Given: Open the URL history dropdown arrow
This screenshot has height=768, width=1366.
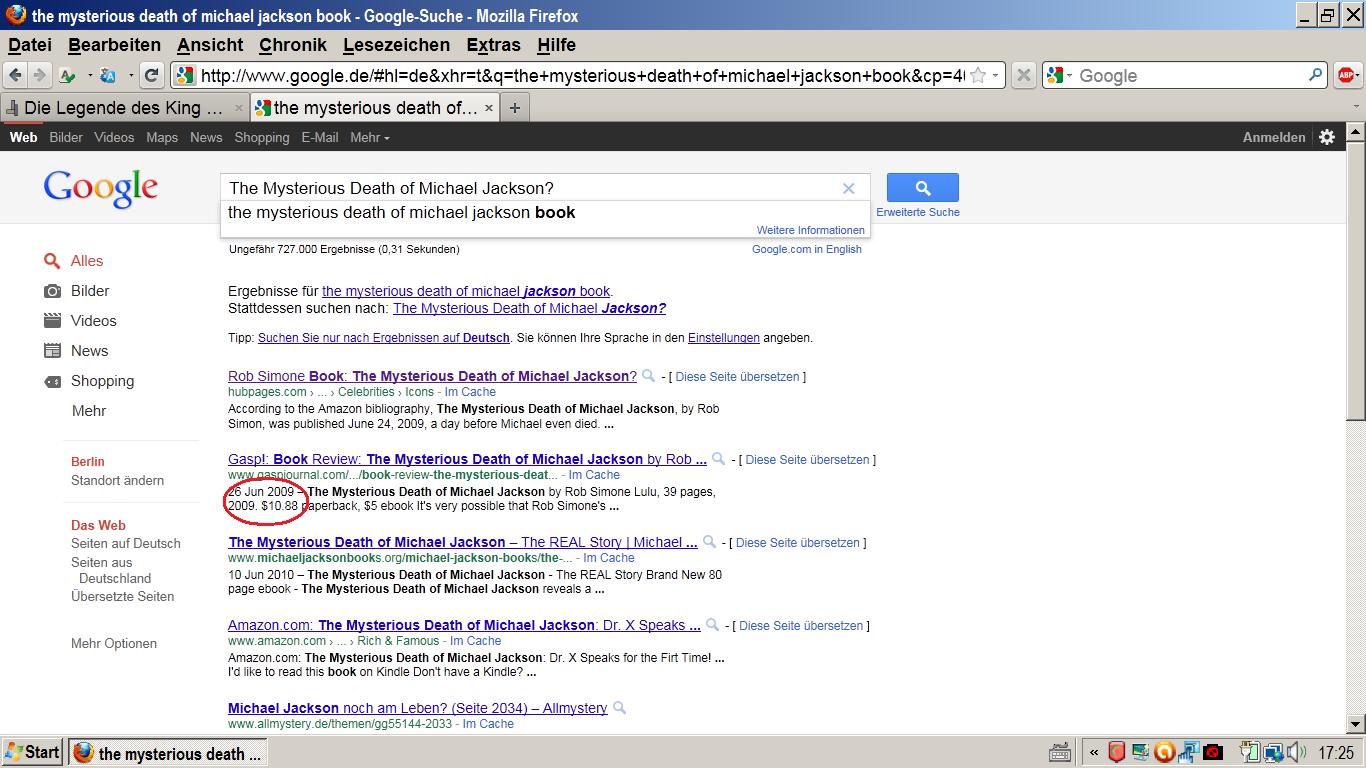Looking at the screenshot, I should (x=996, y=75).
